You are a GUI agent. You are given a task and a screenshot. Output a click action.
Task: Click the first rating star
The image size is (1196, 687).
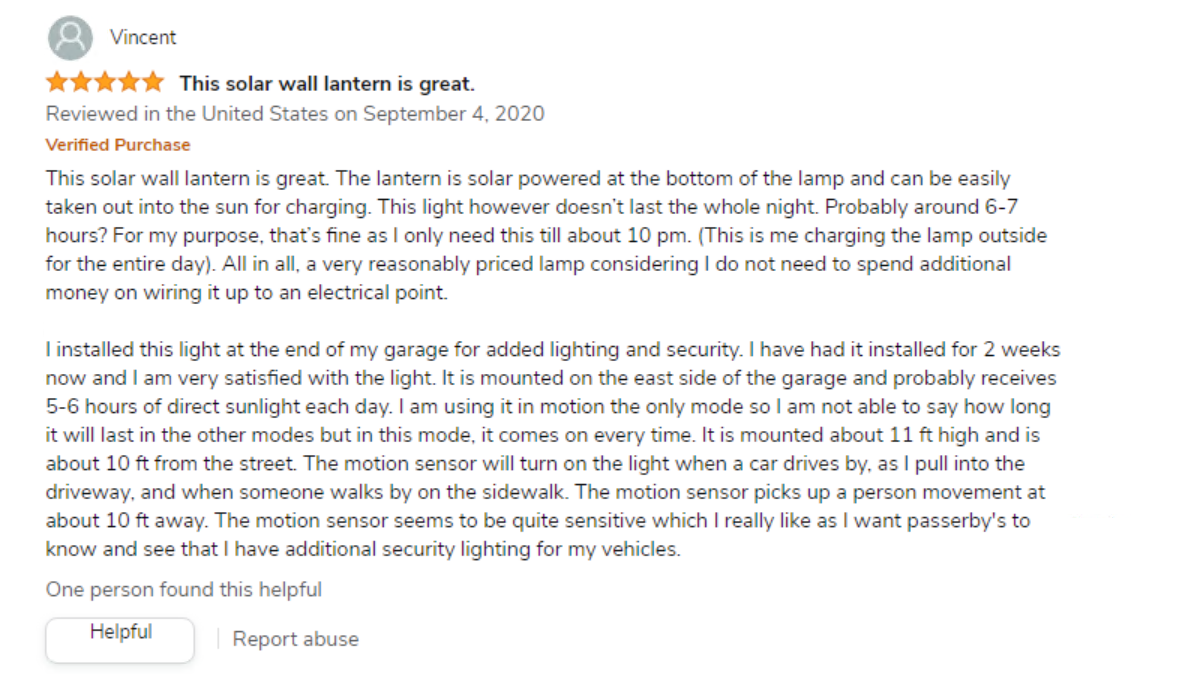pyautogui.click(x=57, y=82)
